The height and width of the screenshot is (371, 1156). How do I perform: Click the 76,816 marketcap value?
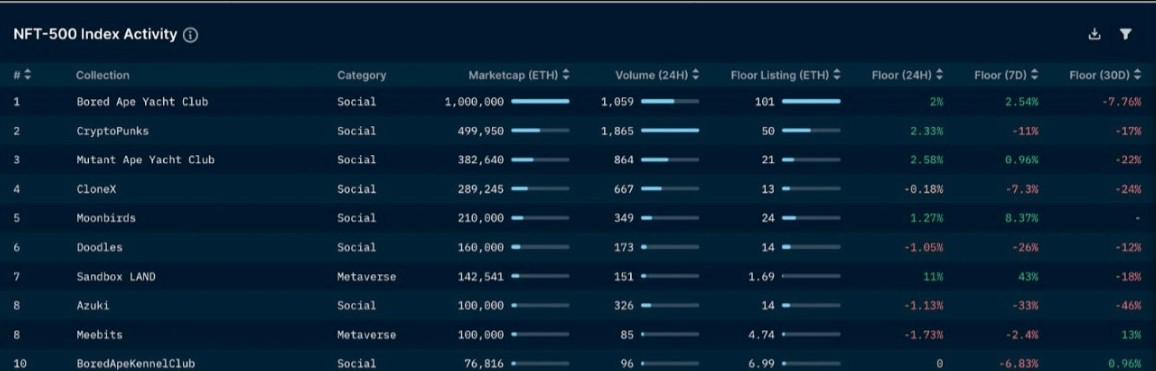pos(484,364)
